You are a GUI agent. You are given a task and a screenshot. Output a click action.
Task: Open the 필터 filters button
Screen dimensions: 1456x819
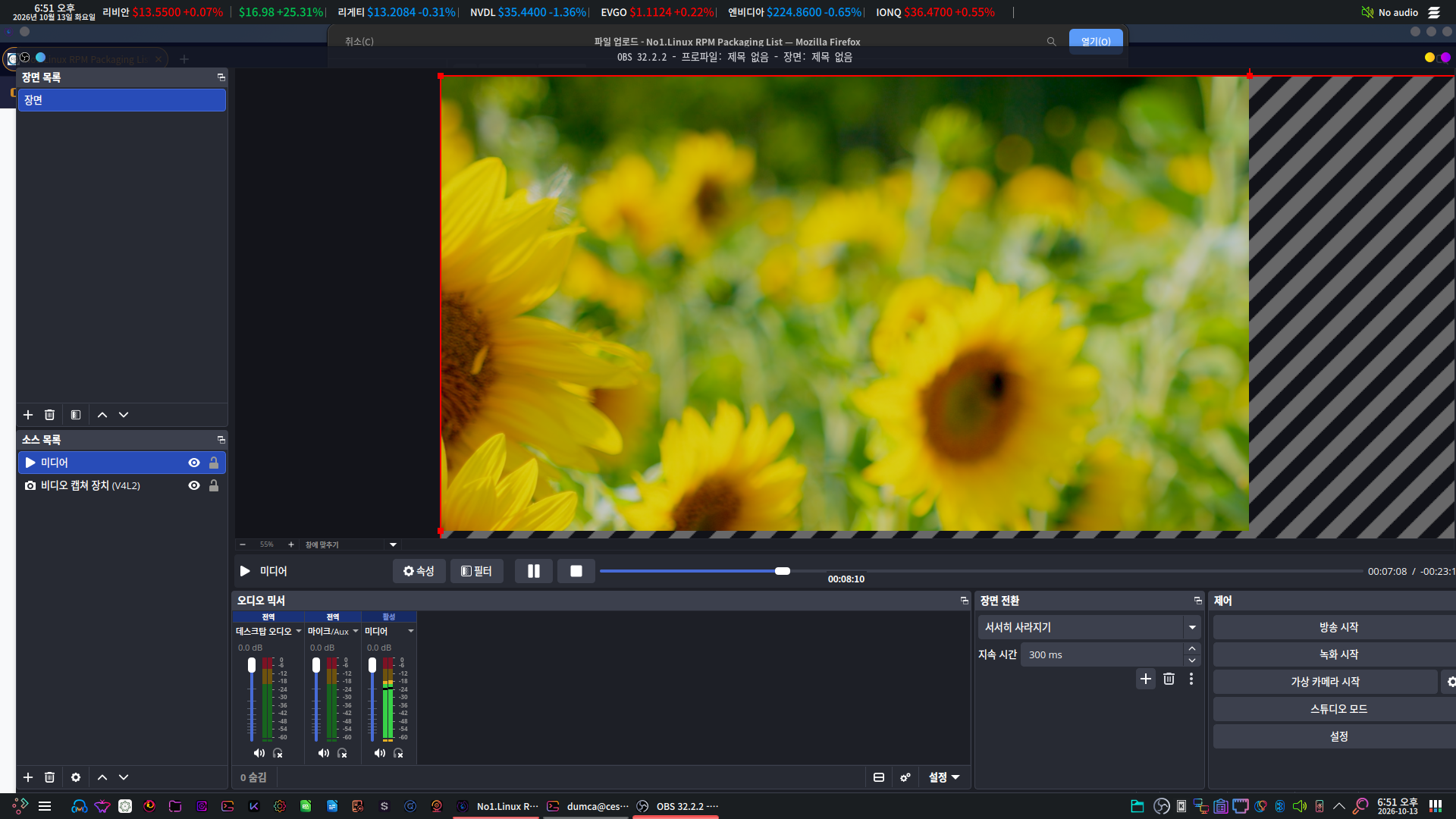[477, 571]
